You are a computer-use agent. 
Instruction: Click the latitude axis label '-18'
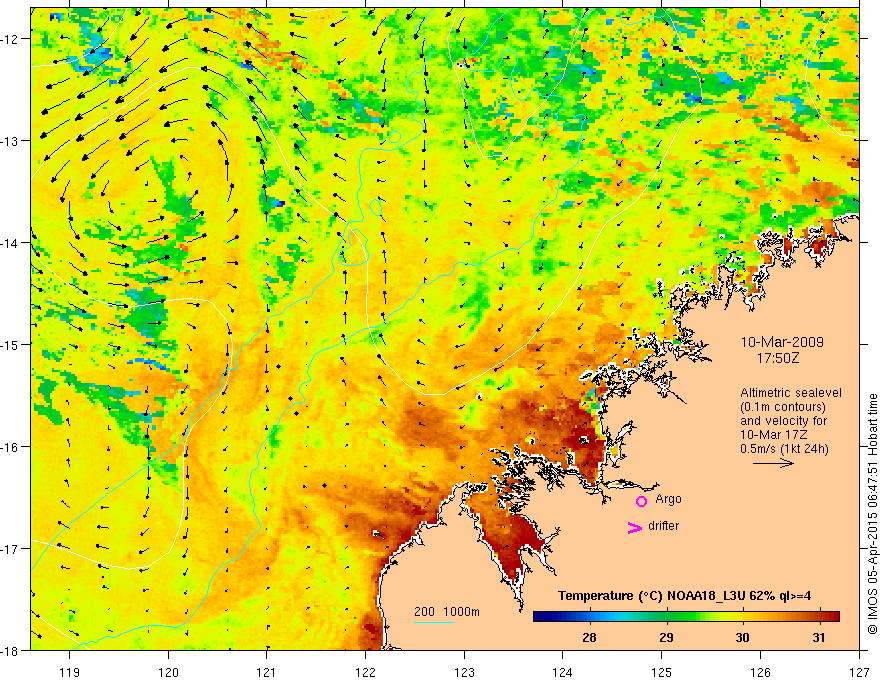pyautogui.click(x=11, y=650)
